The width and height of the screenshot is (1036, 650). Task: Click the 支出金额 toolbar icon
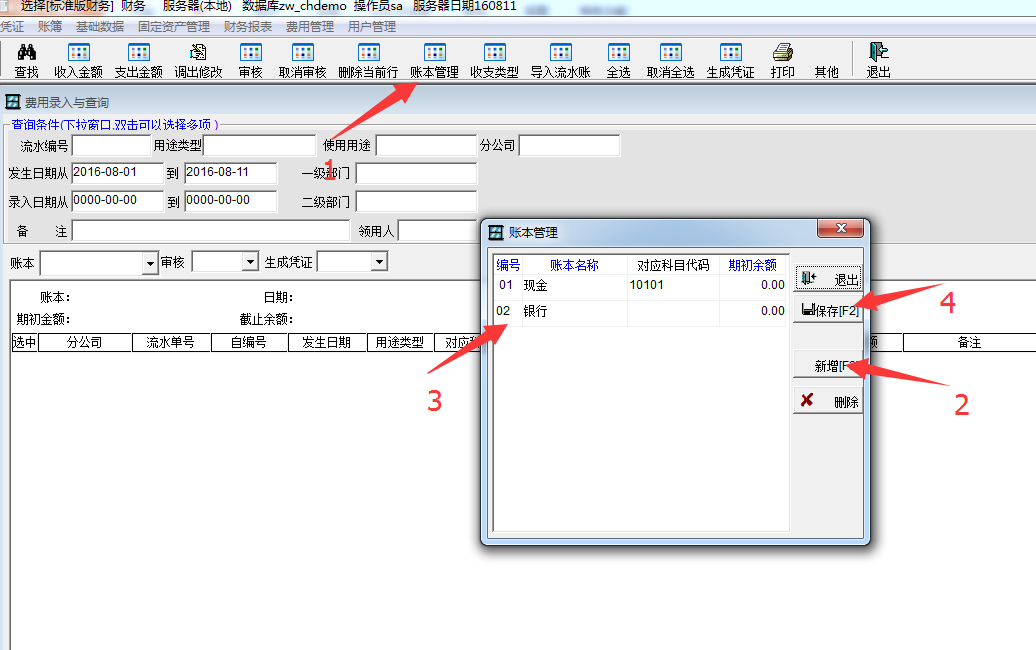point(138,60)
